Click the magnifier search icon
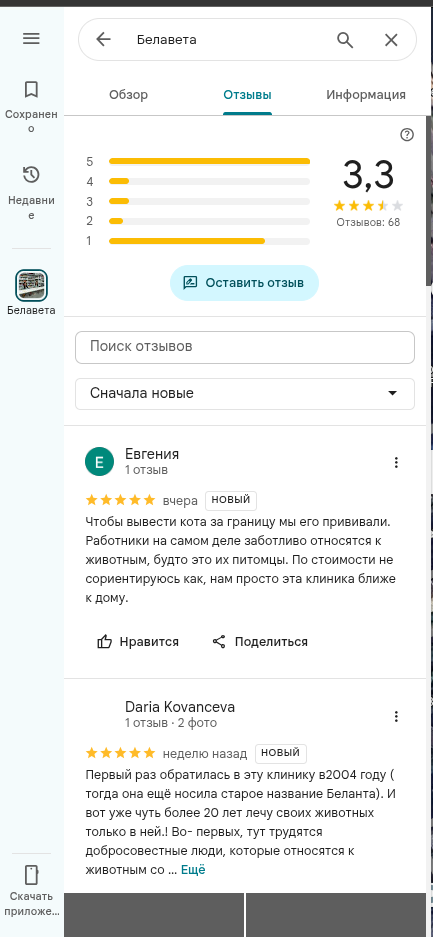 click(x=345, y=39)
